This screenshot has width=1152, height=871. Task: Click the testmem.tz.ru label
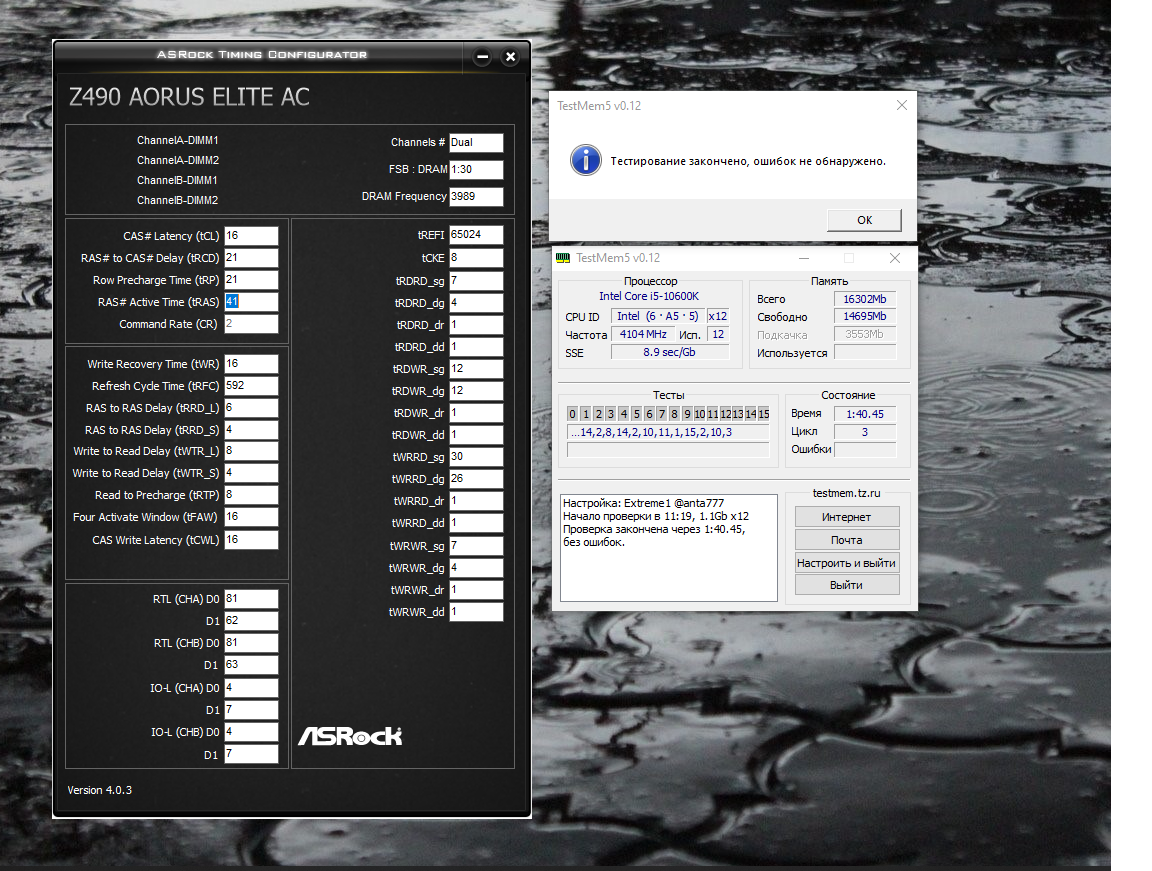tap(846, 493)
